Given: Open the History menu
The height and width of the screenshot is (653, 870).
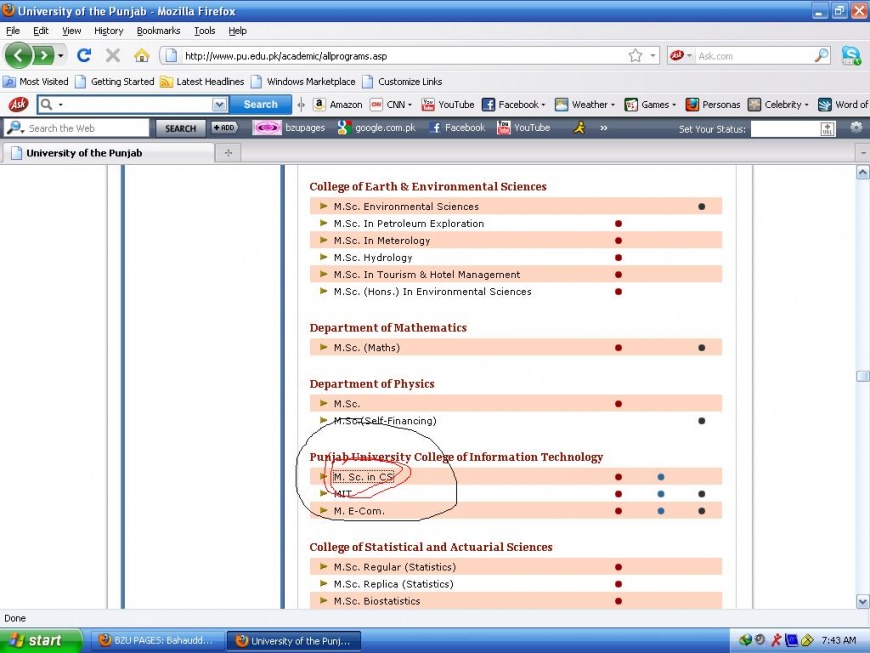Looking at the screenshot, I should coord(108,31).
